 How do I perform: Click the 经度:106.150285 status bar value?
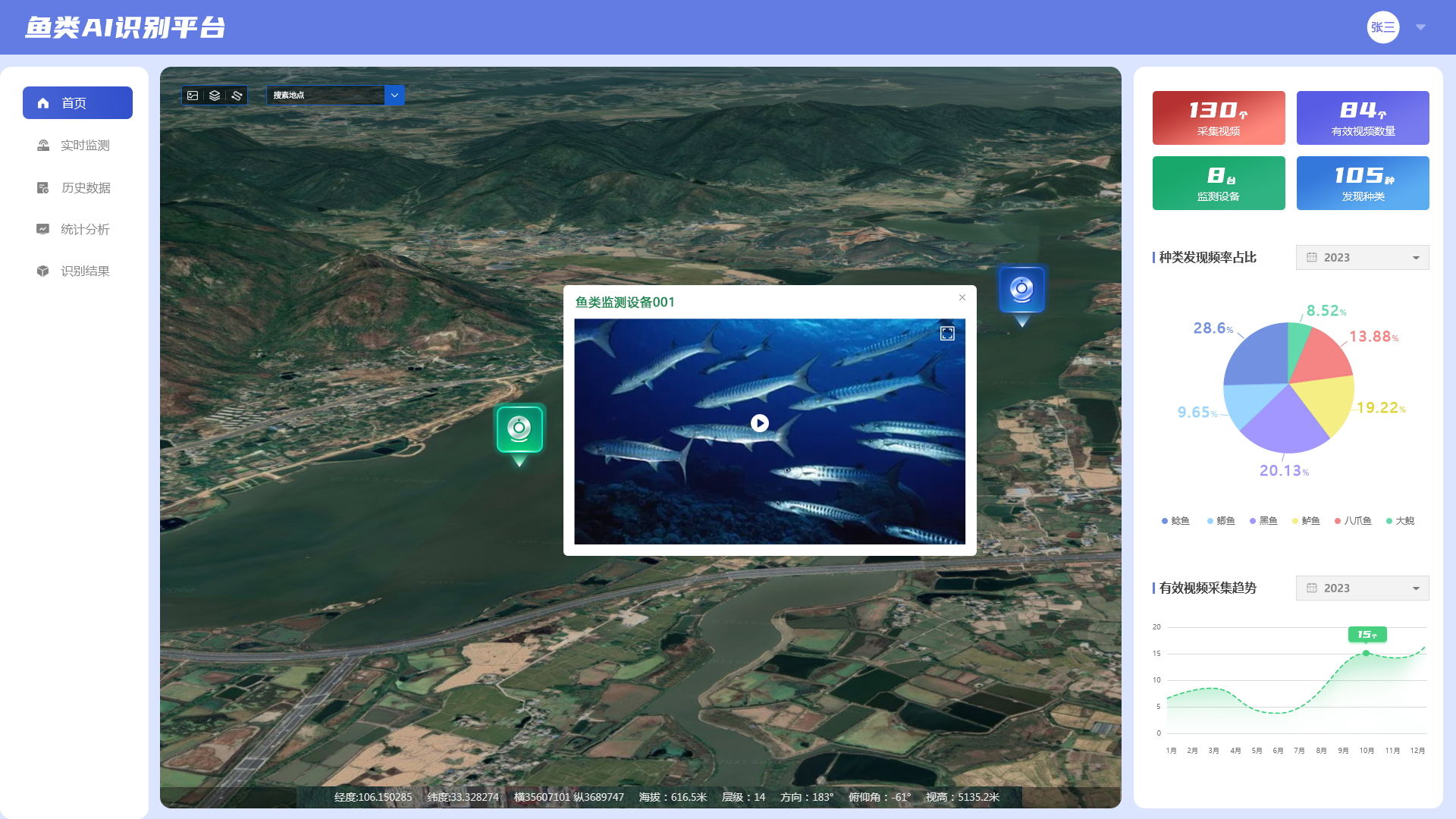(x=373, y=797)
